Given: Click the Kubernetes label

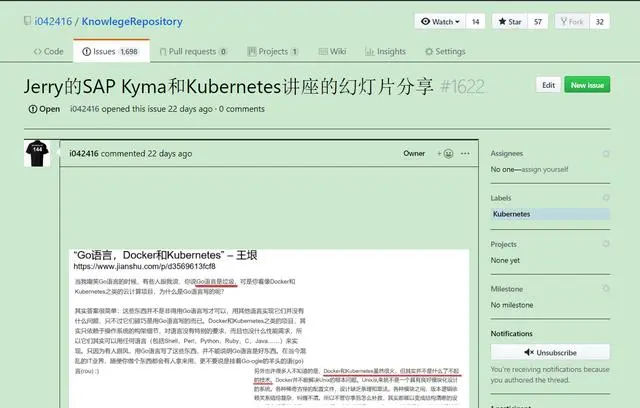Looking at the screenshot, I should [x=550, y=214].
